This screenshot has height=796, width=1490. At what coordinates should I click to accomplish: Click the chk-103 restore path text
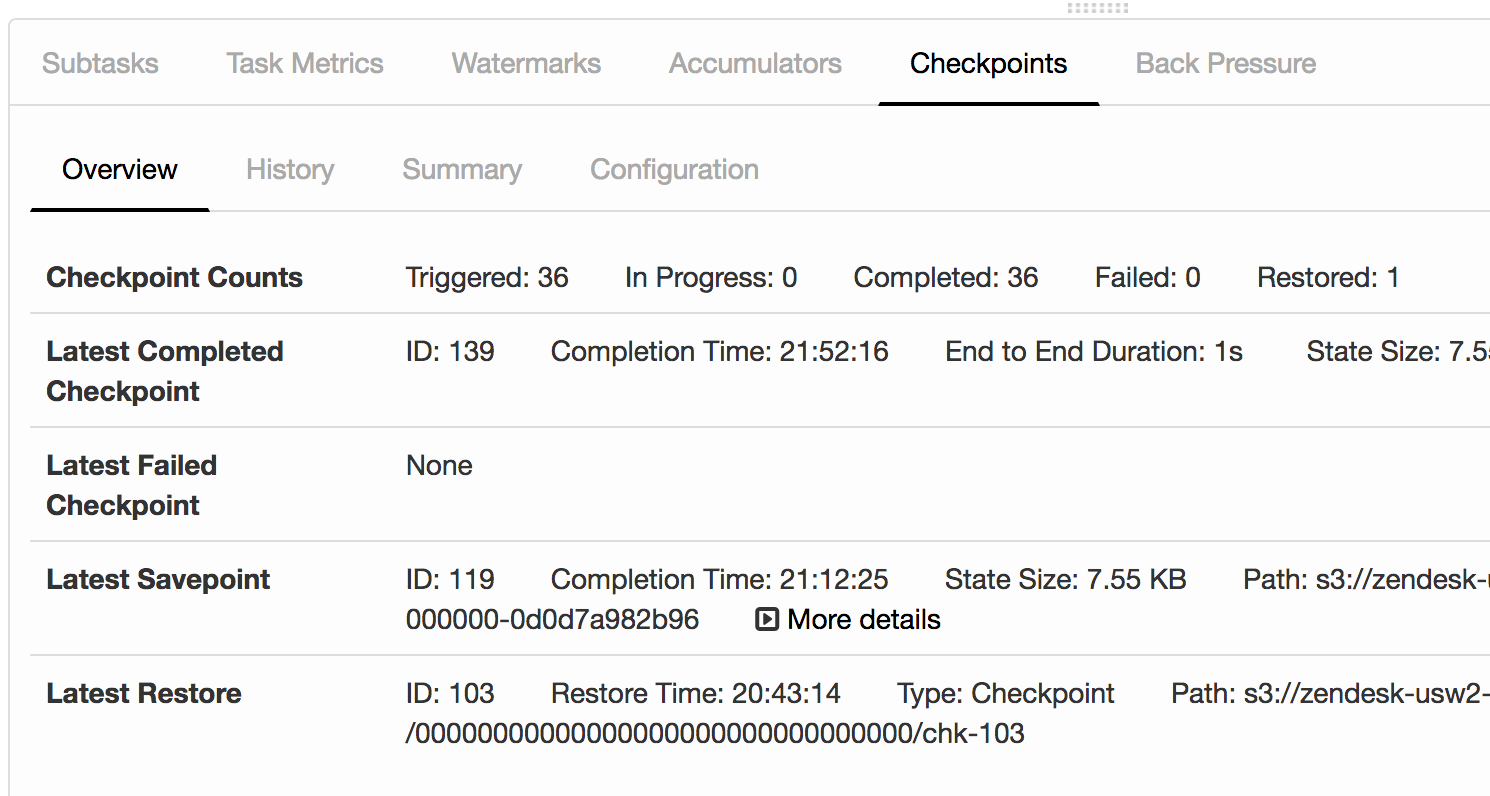[x=715, y=734]
